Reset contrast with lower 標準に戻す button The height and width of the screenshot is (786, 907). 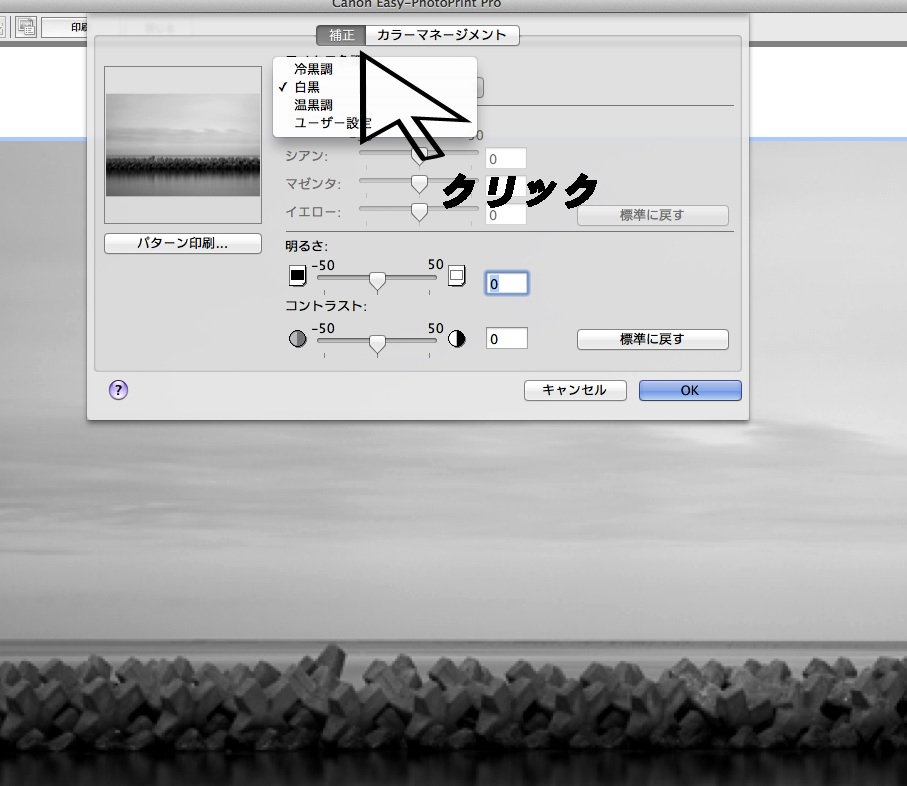click(x=652, y=339)
